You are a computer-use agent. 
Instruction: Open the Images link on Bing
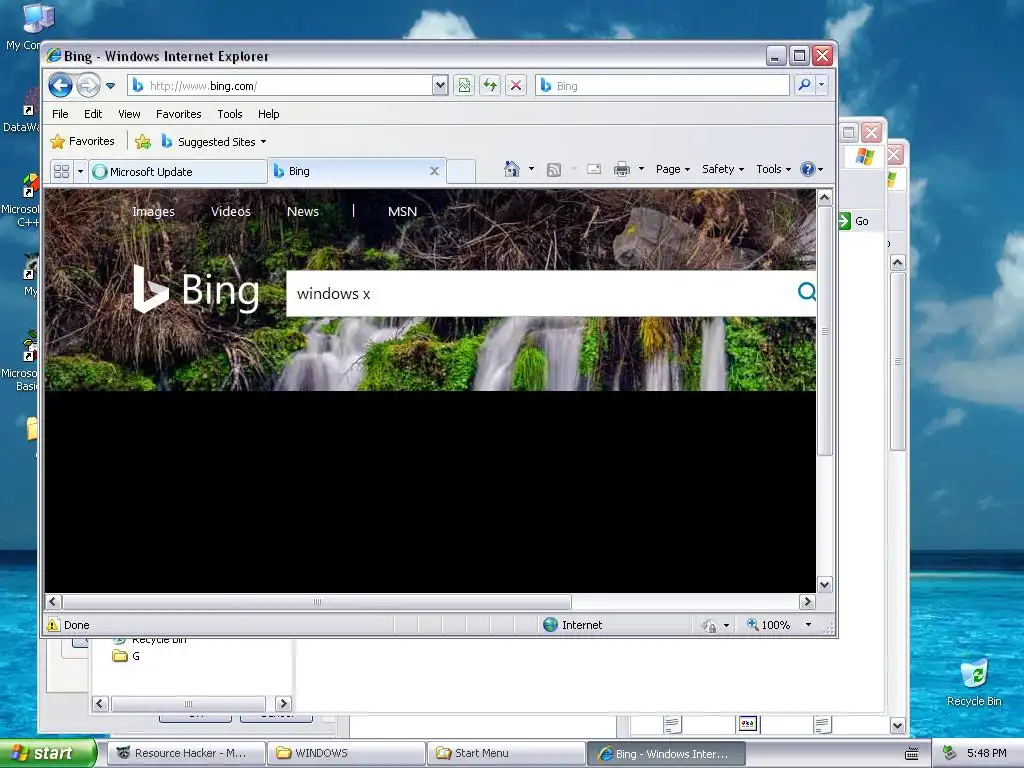click(x=153, y=211)
